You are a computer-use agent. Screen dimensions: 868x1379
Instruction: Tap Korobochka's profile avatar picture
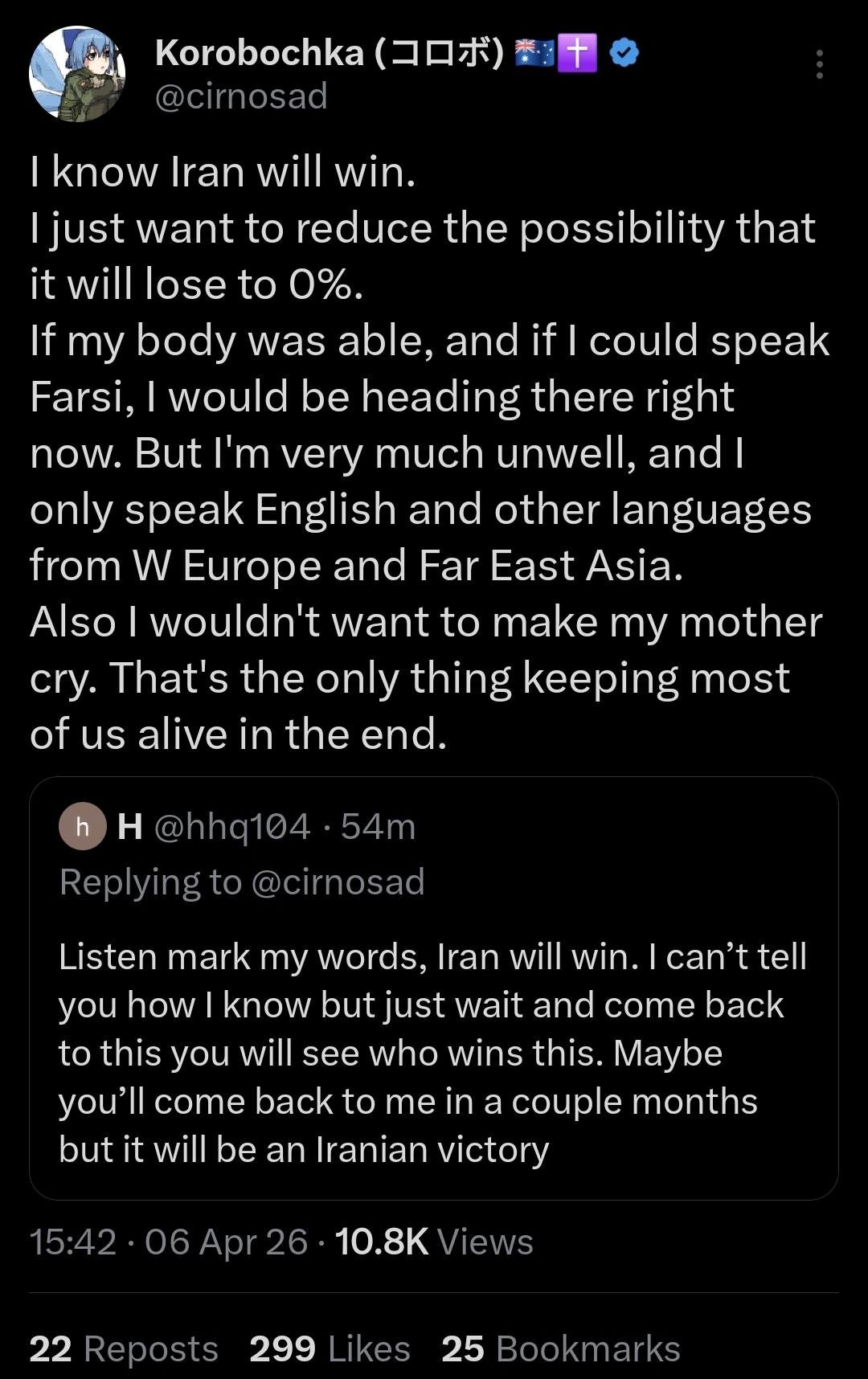tap(78, 74)
